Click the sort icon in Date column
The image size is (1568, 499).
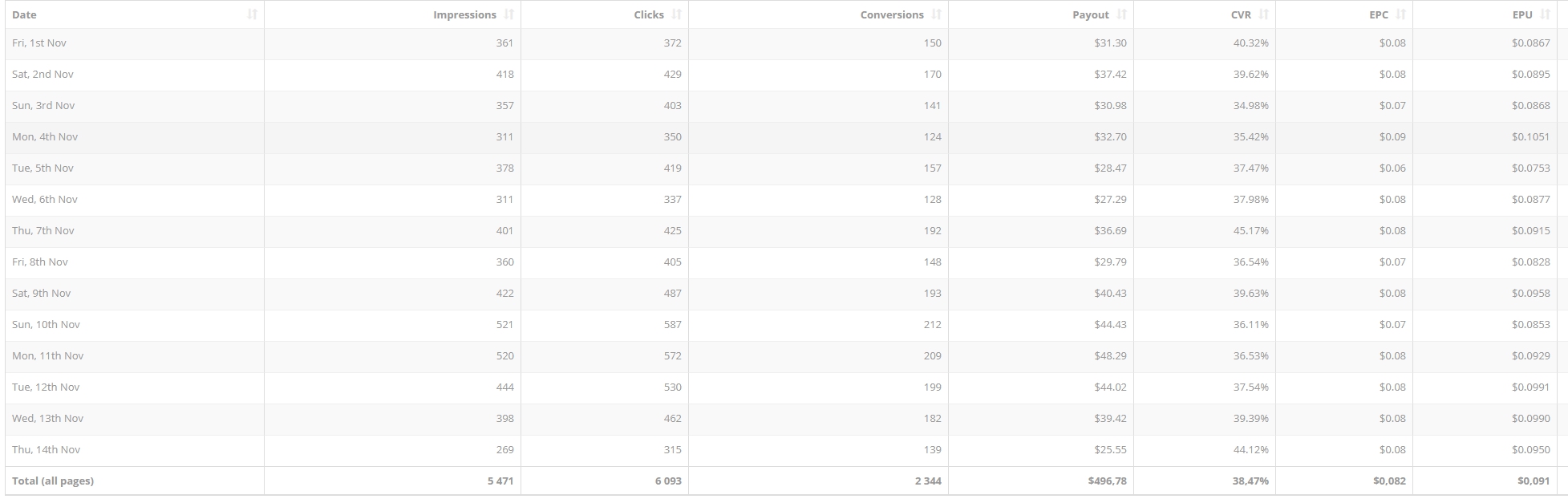[x=252, y=14]
